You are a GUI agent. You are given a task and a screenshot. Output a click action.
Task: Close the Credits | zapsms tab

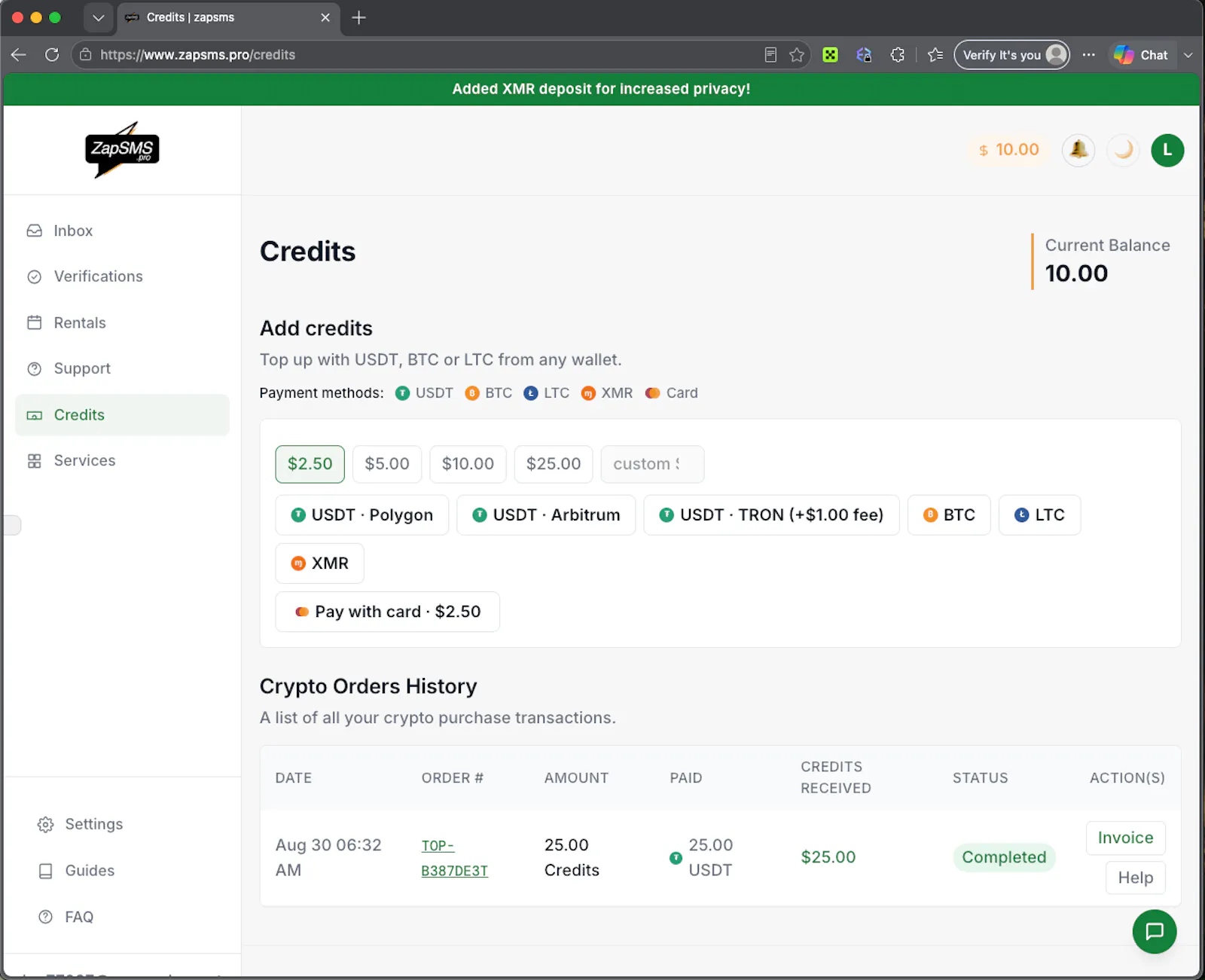pos(325,17)
